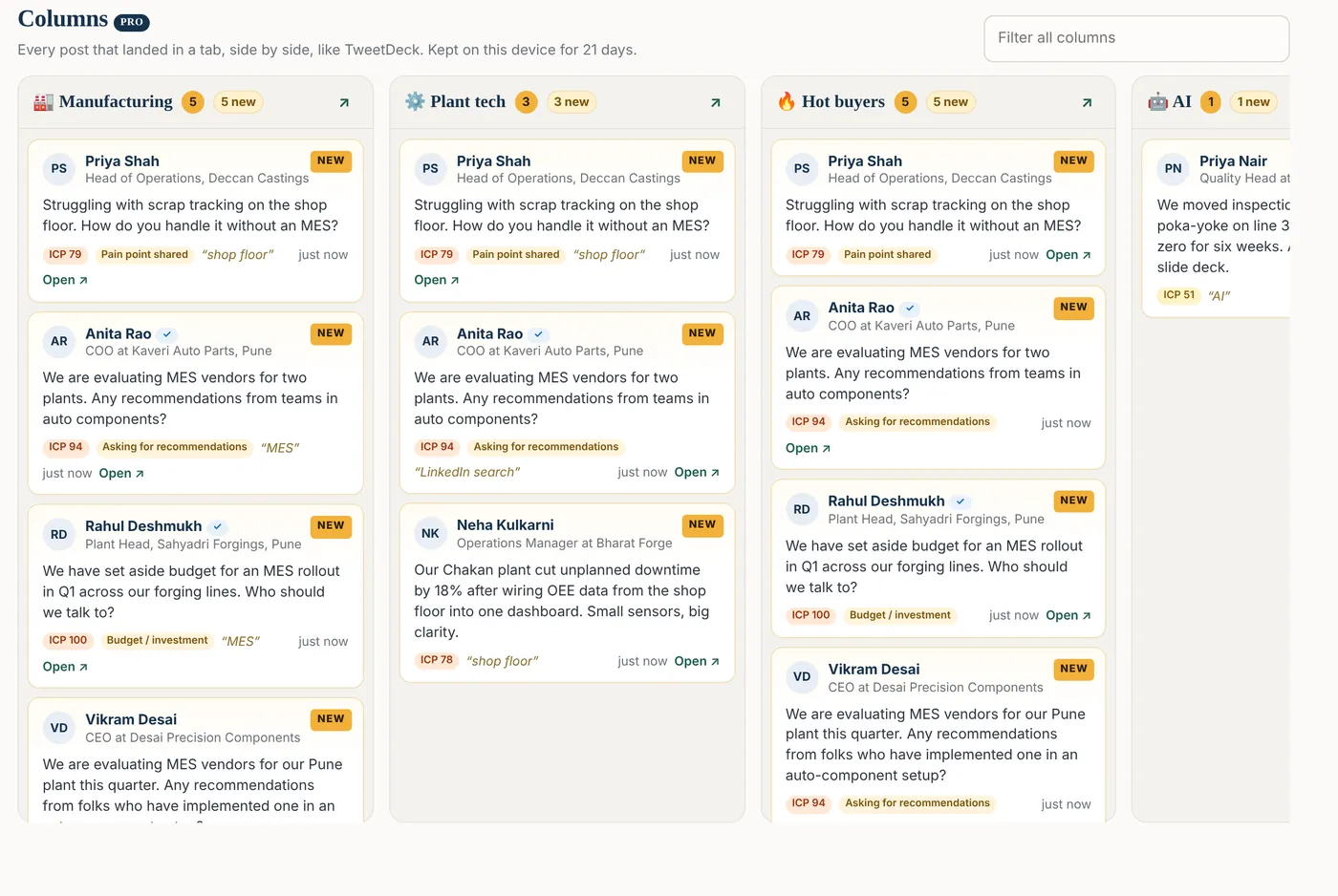Screen dimensions: 1338x896
Task: Click the Hot buyers column expand arrow
Action: point(1087,102)
